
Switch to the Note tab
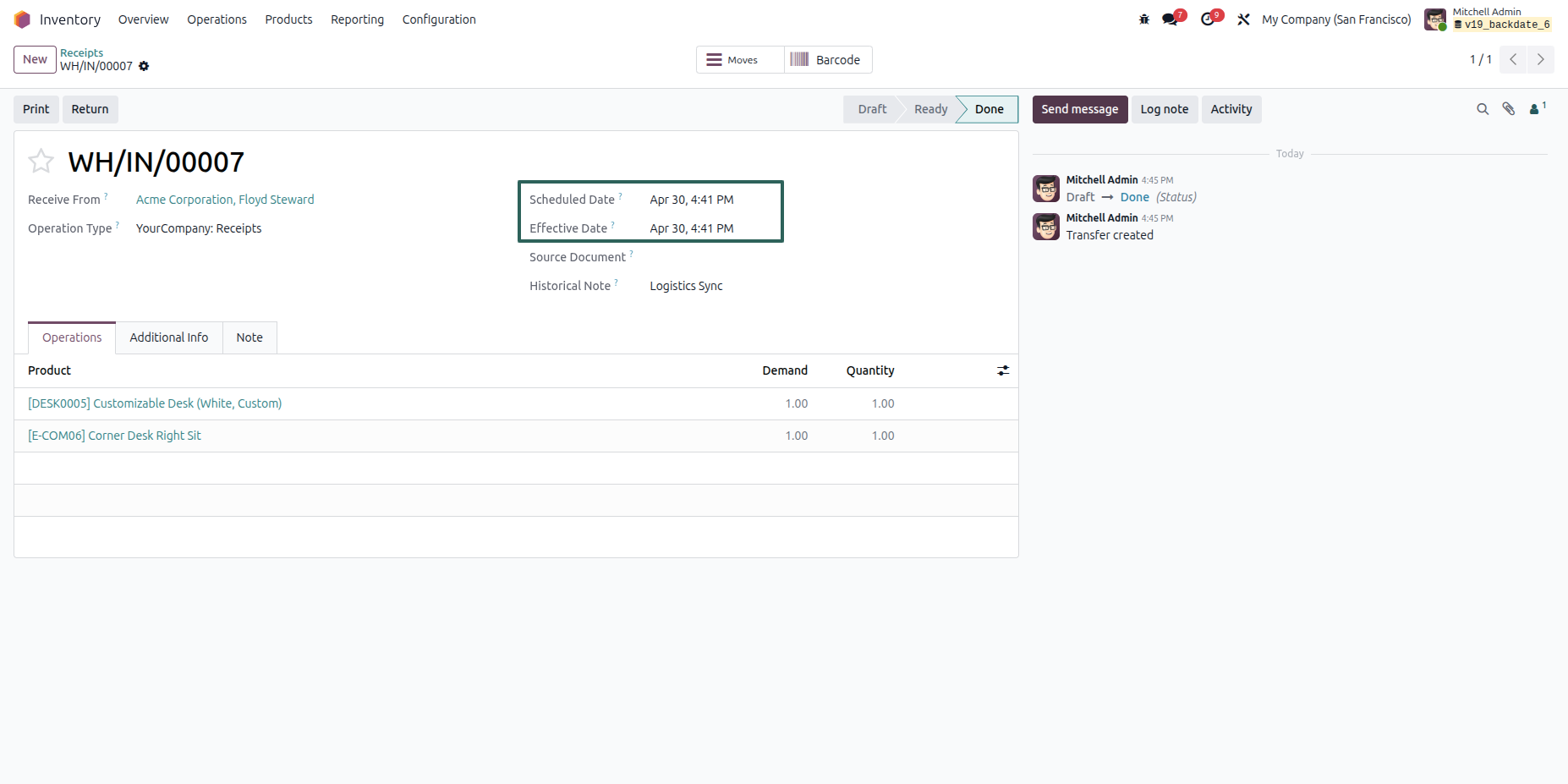point(249,337)
